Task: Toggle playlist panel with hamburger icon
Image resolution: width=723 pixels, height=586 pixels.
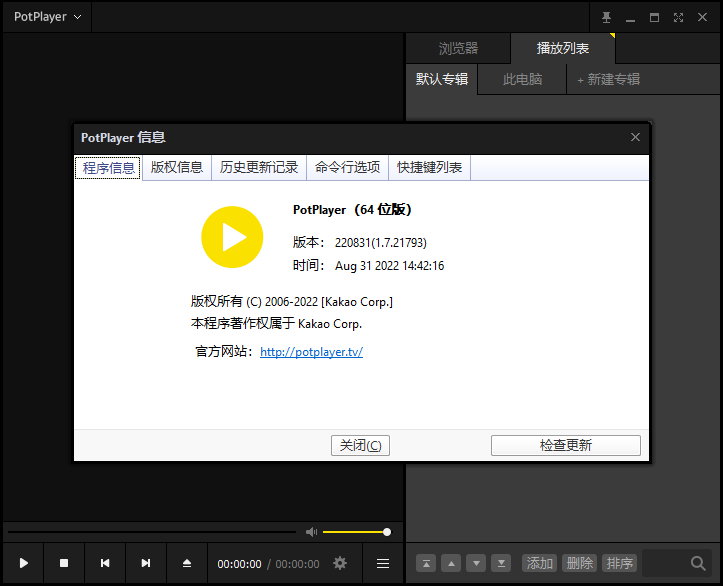Action: click(x=383, y=563)
